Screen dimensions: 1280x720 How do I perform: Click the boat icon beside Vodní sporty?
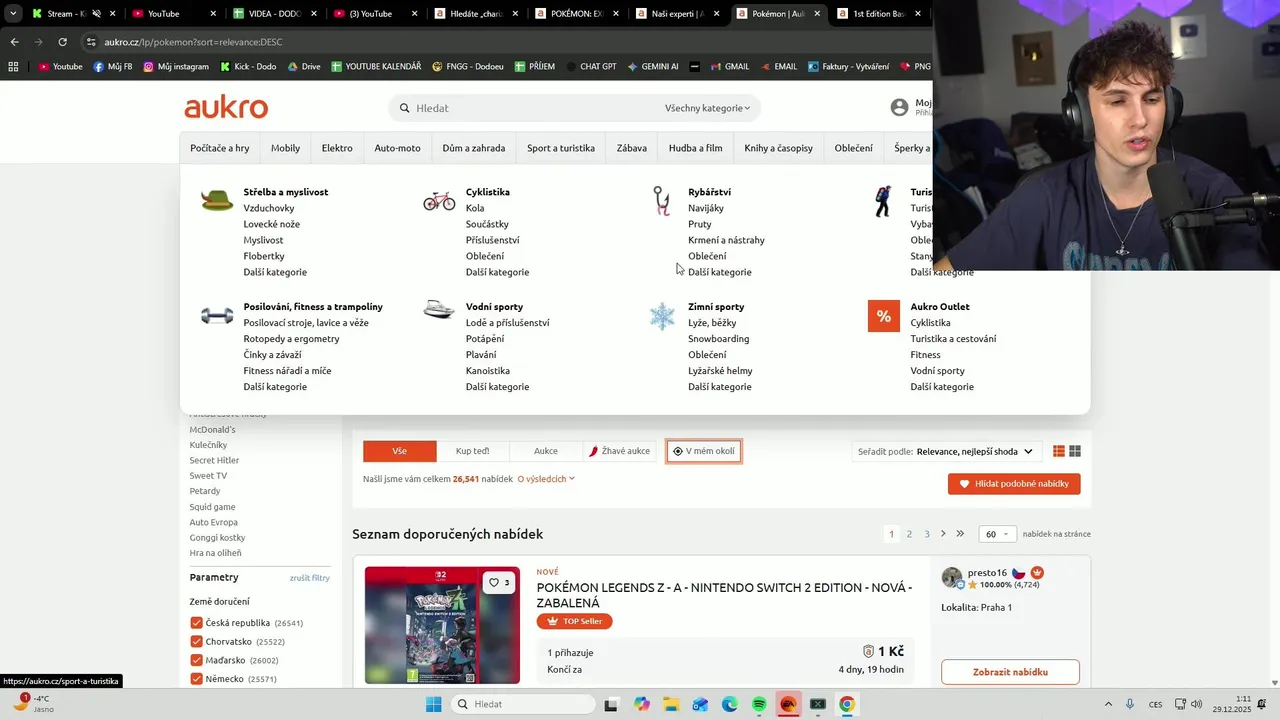[439, 309]
